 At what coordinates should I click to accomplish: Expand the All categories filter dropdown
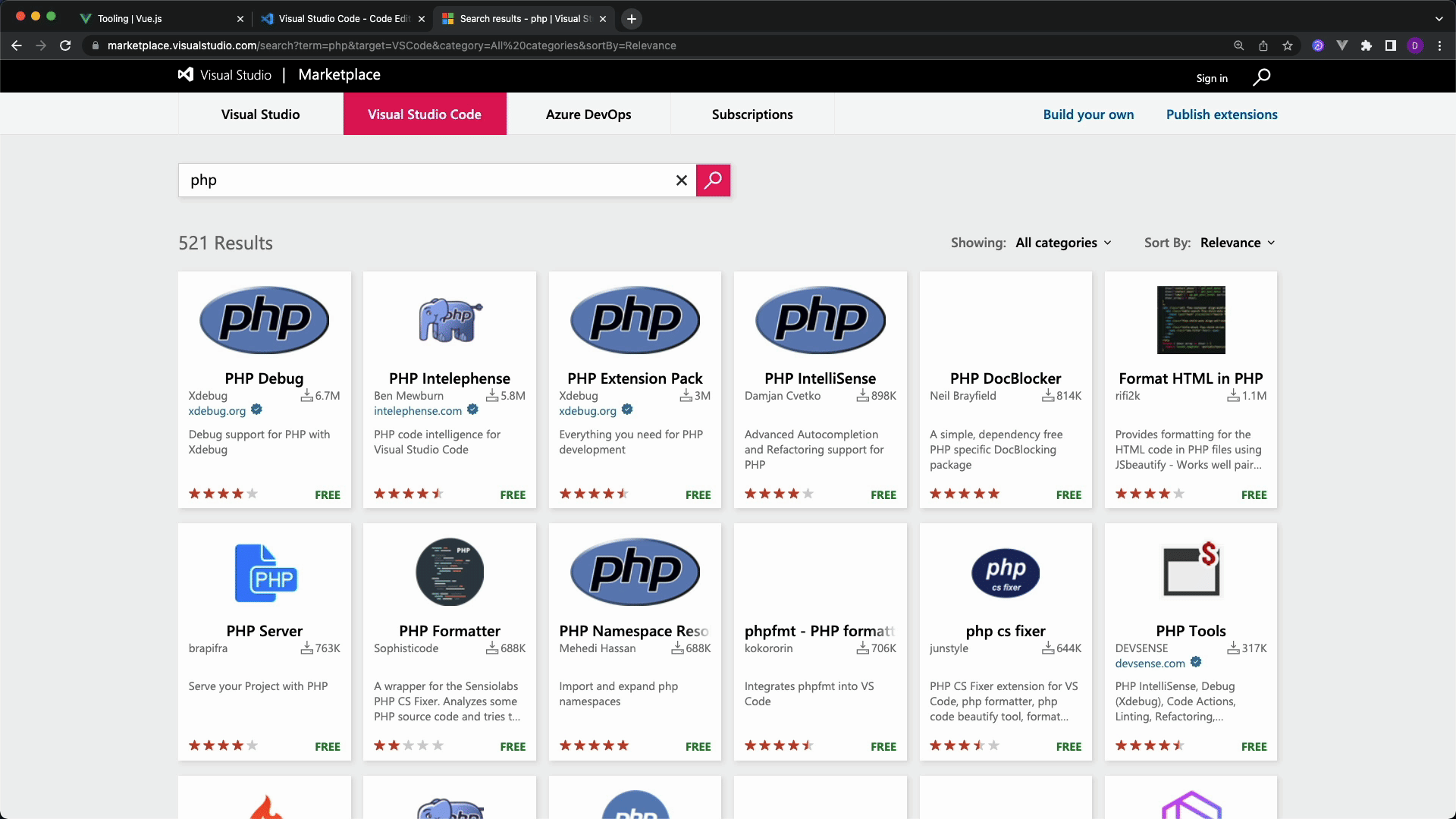[1063, 243]
